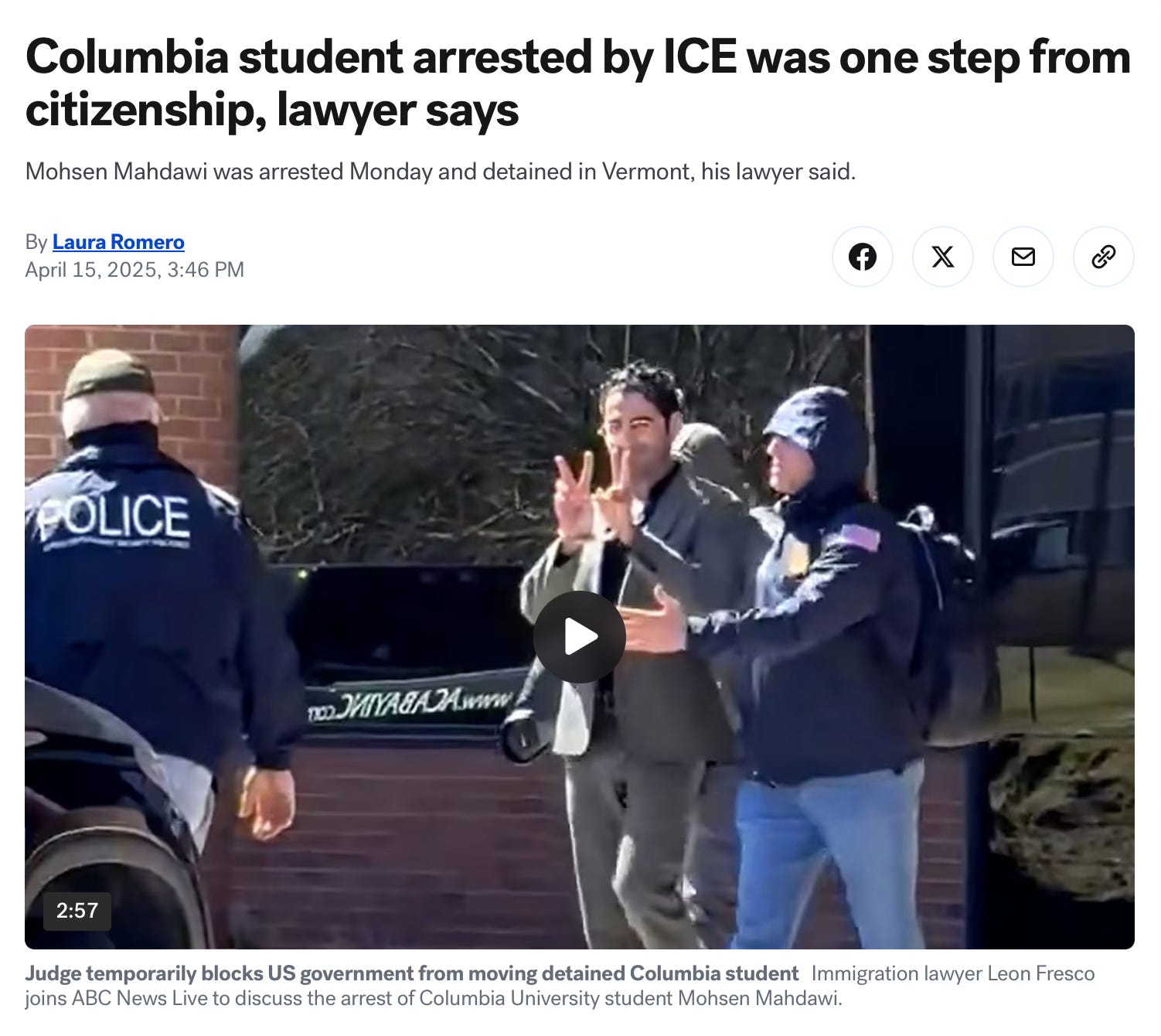Viewport: 1161px width, 1036px height.
Task: Share the article on X
Action: coord(942,257)
